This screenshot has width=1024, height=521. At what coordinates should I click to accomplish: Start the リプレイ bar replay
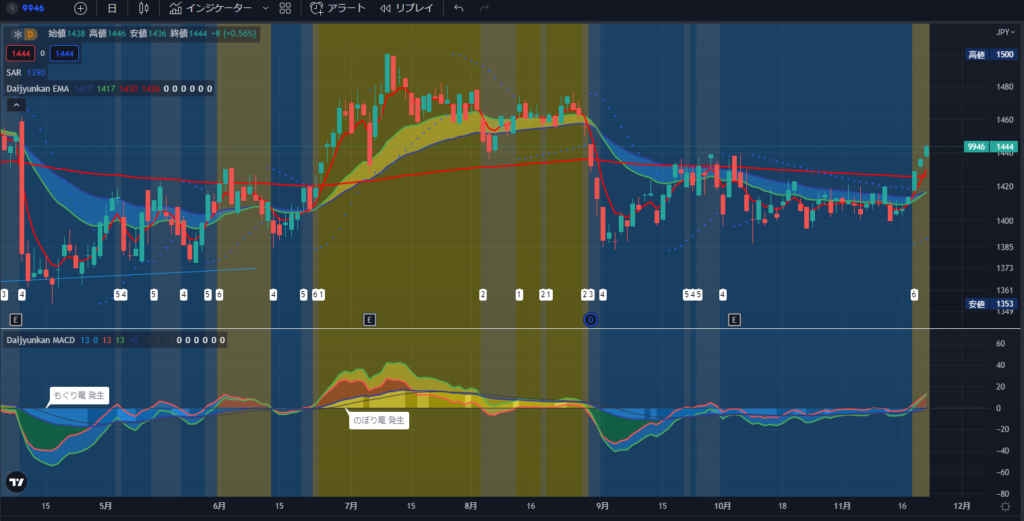click(406, 8)
